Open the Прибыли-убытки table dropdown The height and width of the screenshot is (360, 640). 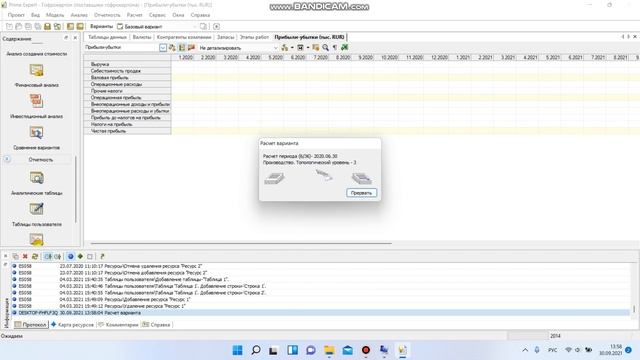point(163,48)
